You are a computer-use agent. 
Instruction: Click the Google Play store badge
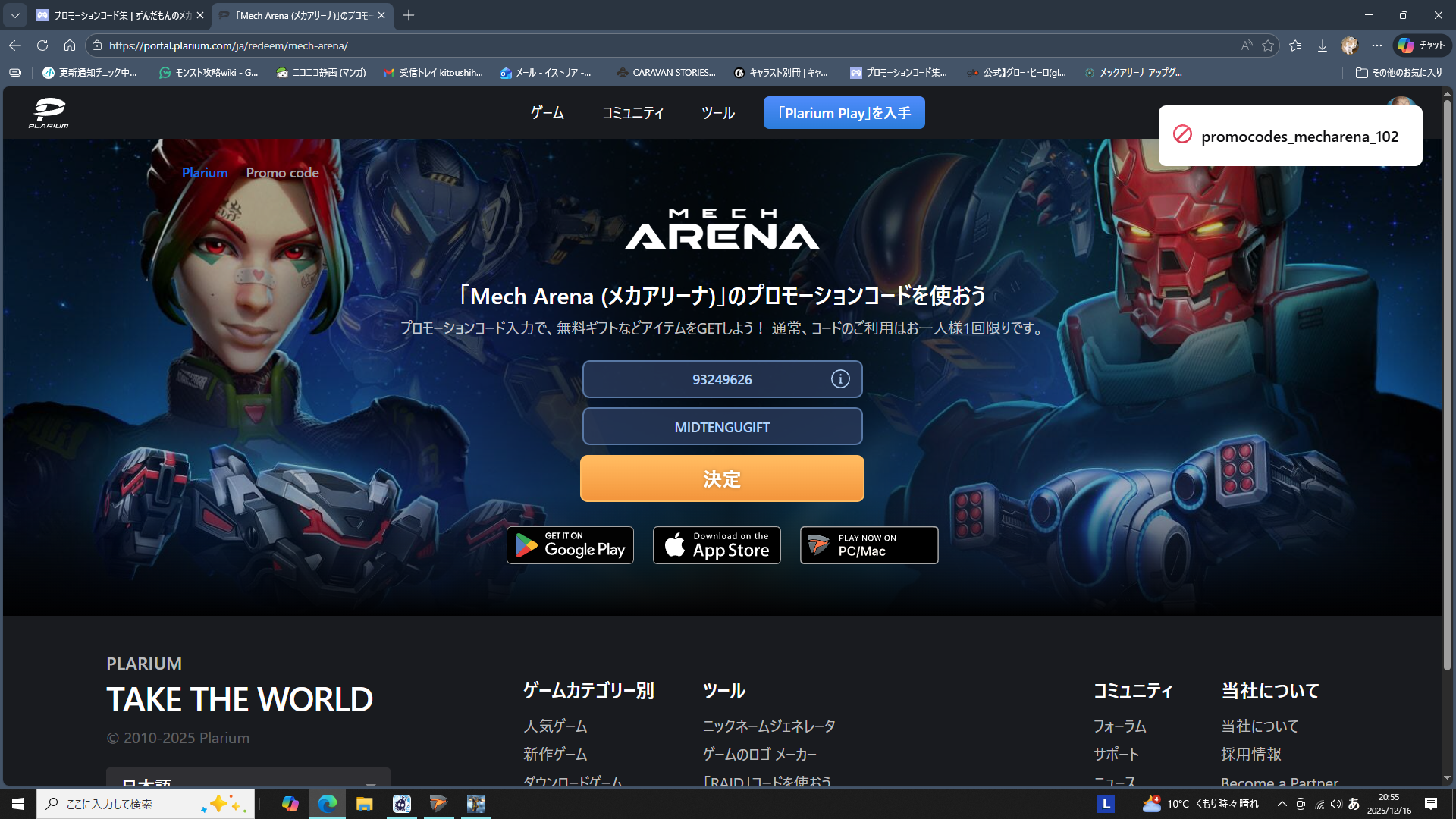point(570,545)
